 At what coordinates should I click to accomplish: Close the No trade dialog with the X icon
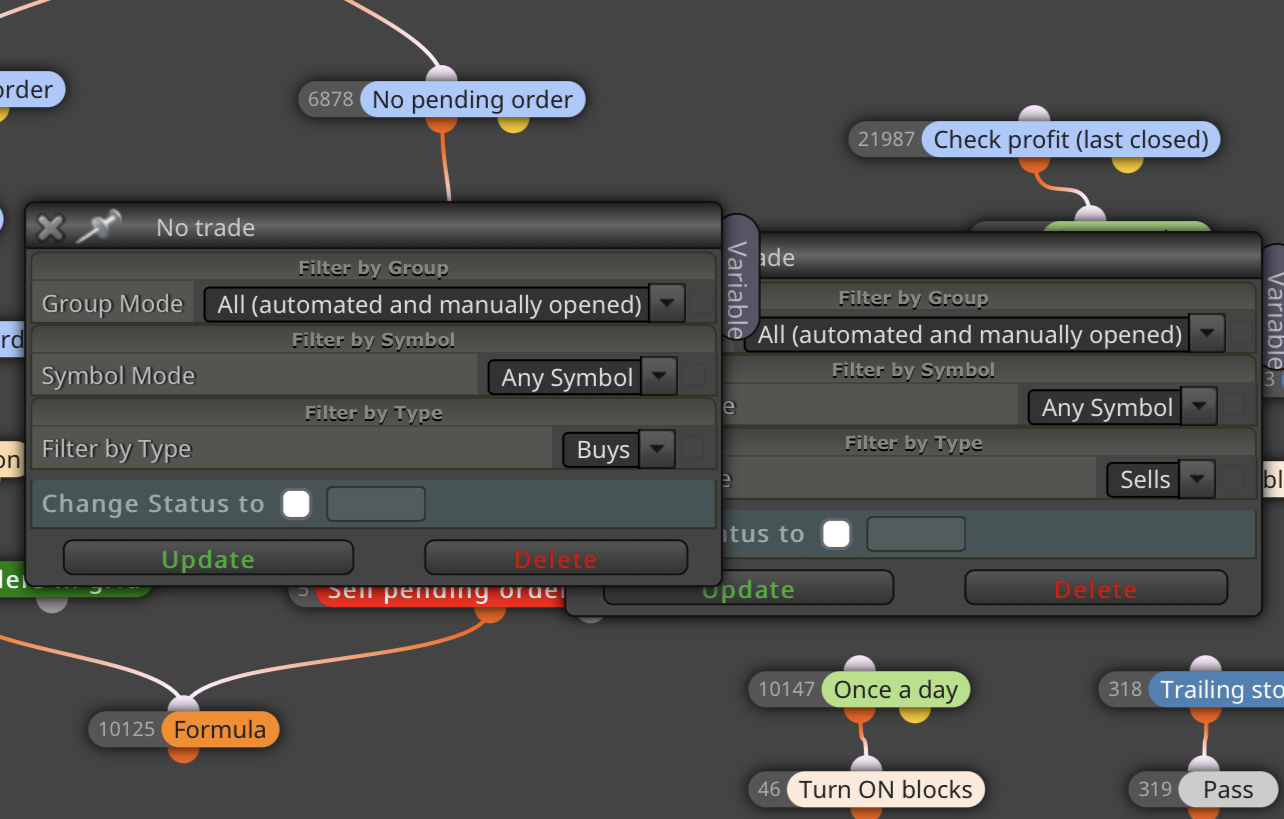[x=50, y=228]
